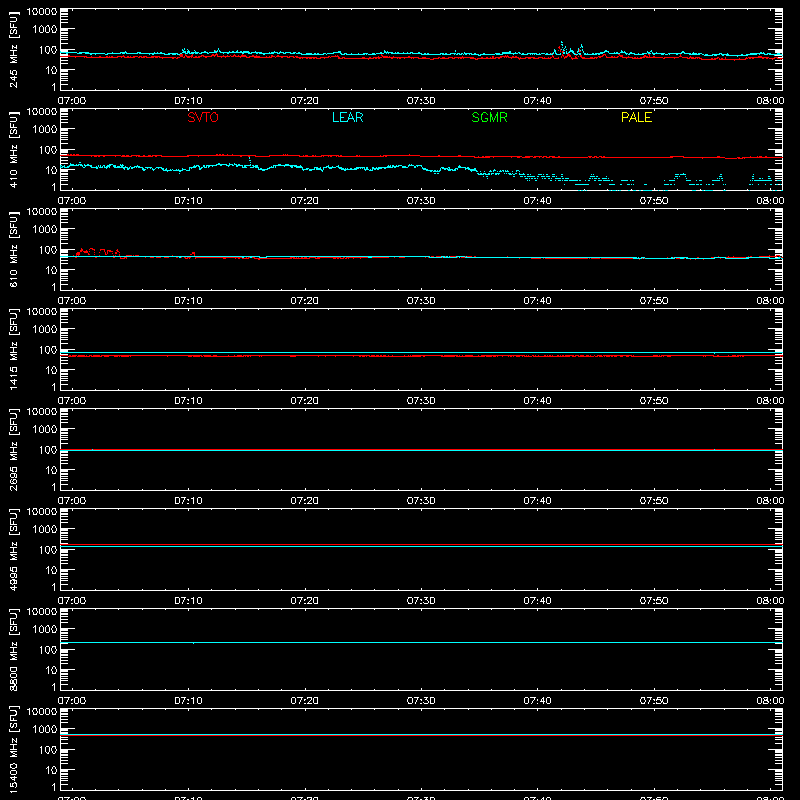
Task: Click the 2695 MHz [SFU] axis label
Action: tap(14, 449)
